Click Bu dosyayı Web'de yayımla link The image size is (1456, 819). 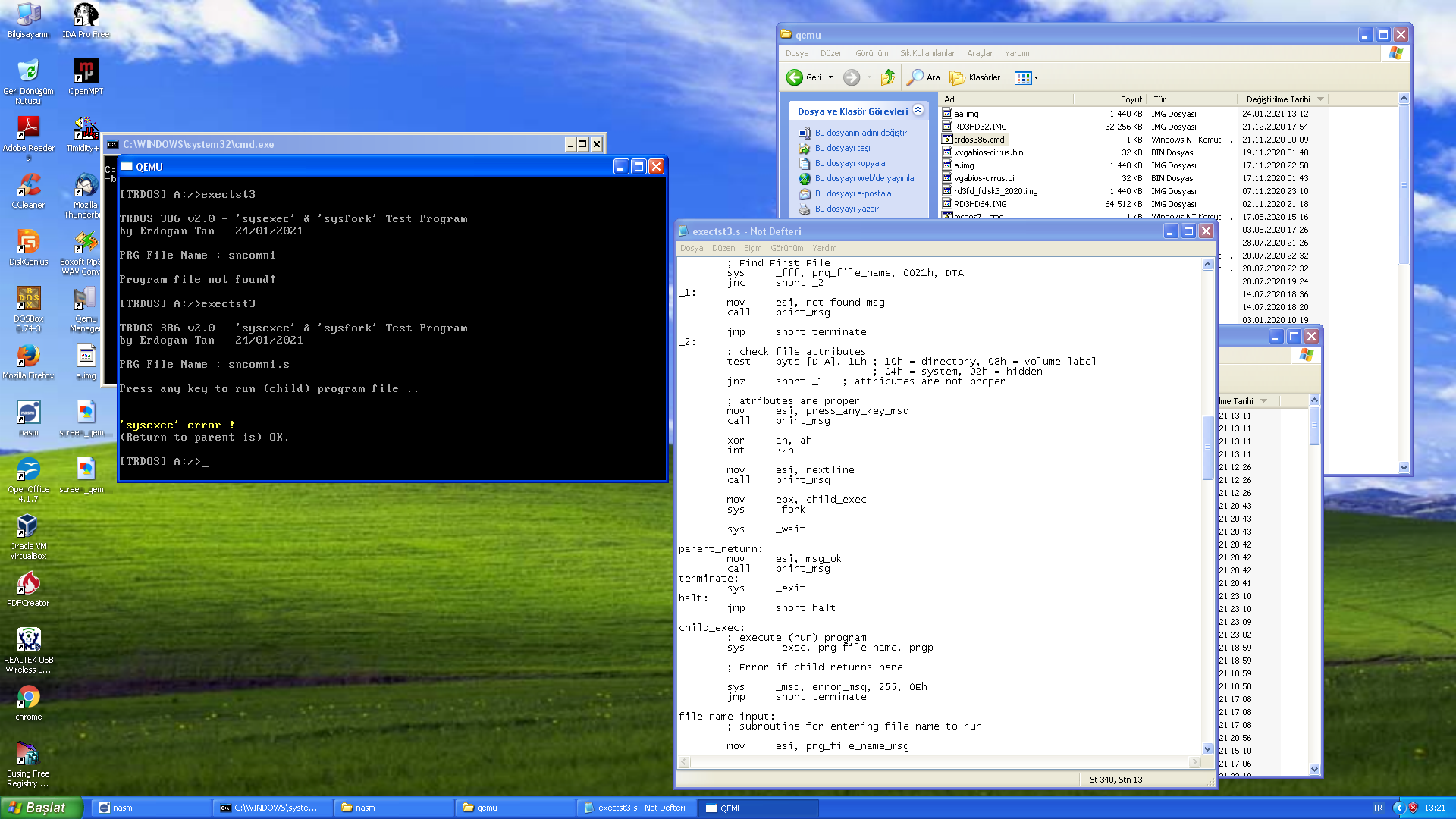point(864,178)
